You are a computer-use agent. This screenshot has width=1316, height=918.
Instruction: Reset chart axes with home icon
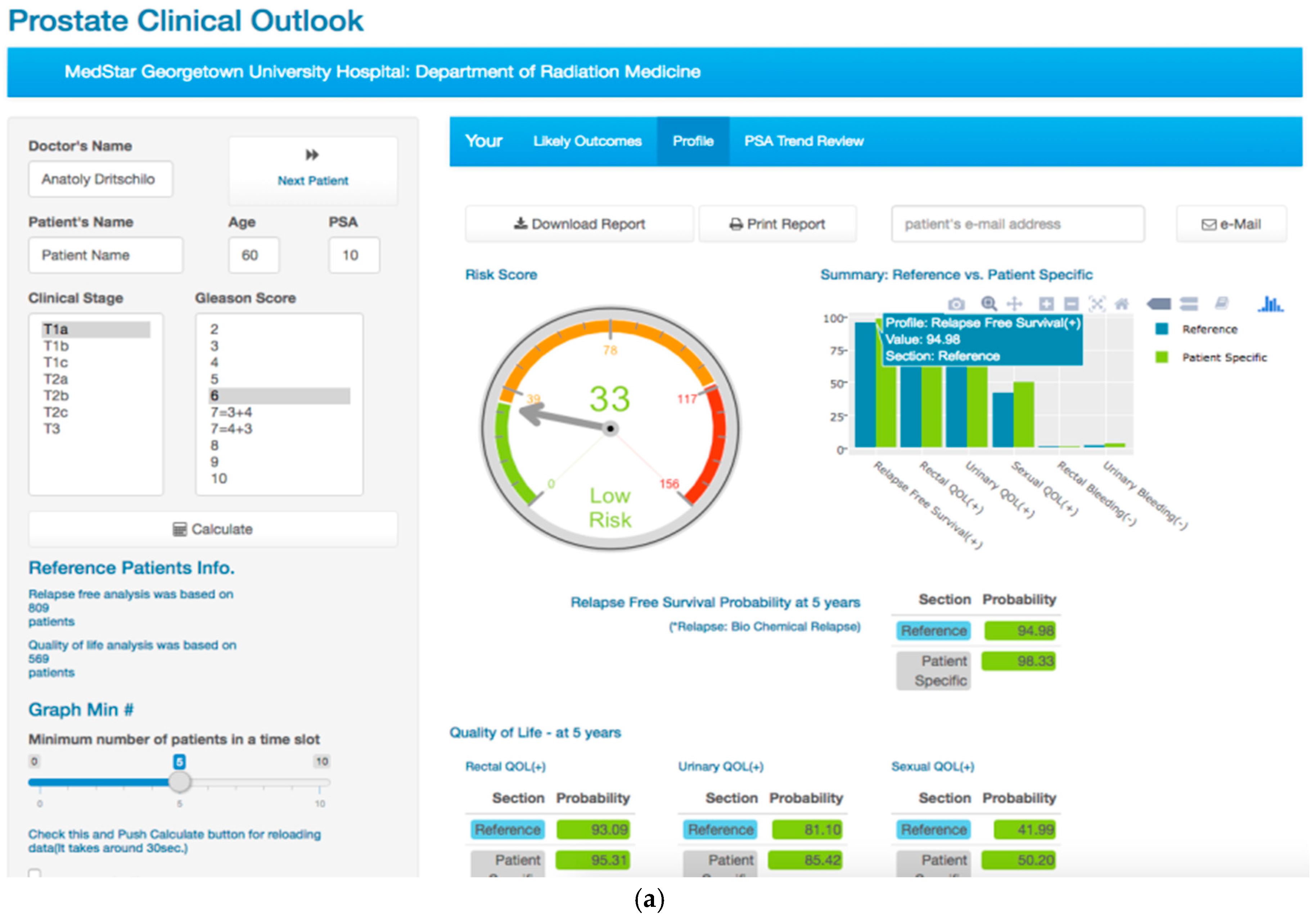pyautogui.click(x=1122, y=304)
